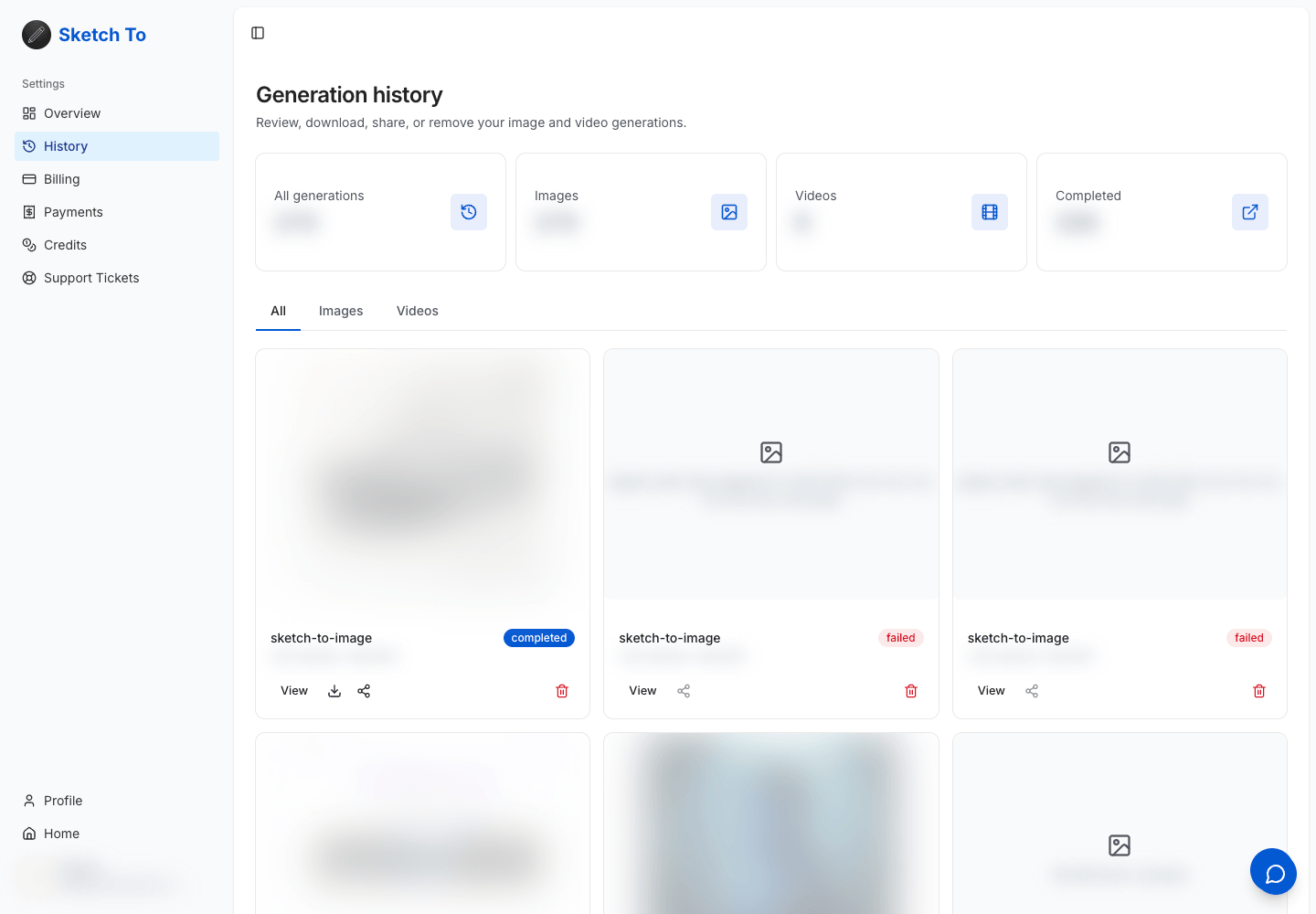Delete the second failed generation, third card

(x=1259, y=691)
